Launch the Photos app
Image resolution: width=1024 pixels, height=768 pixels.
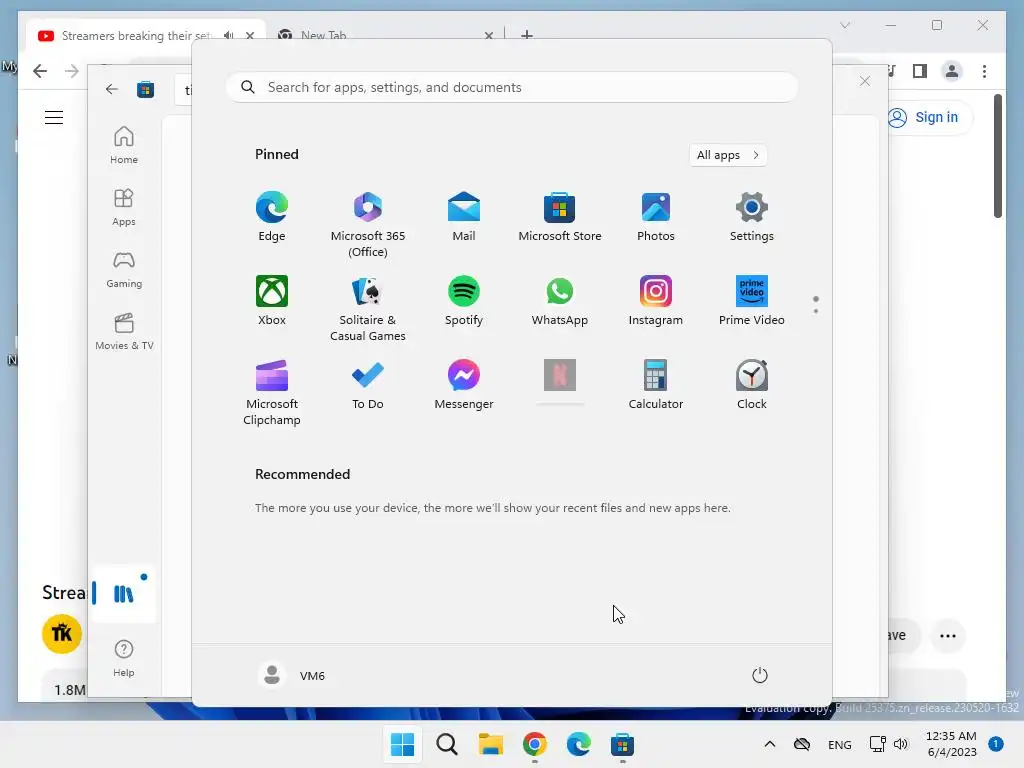[x=656, y=217]
